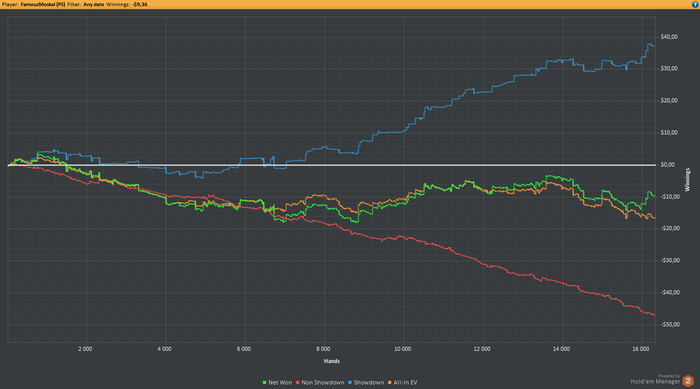
Task: Click the $10,00 y-axis label
Action: 669,133
